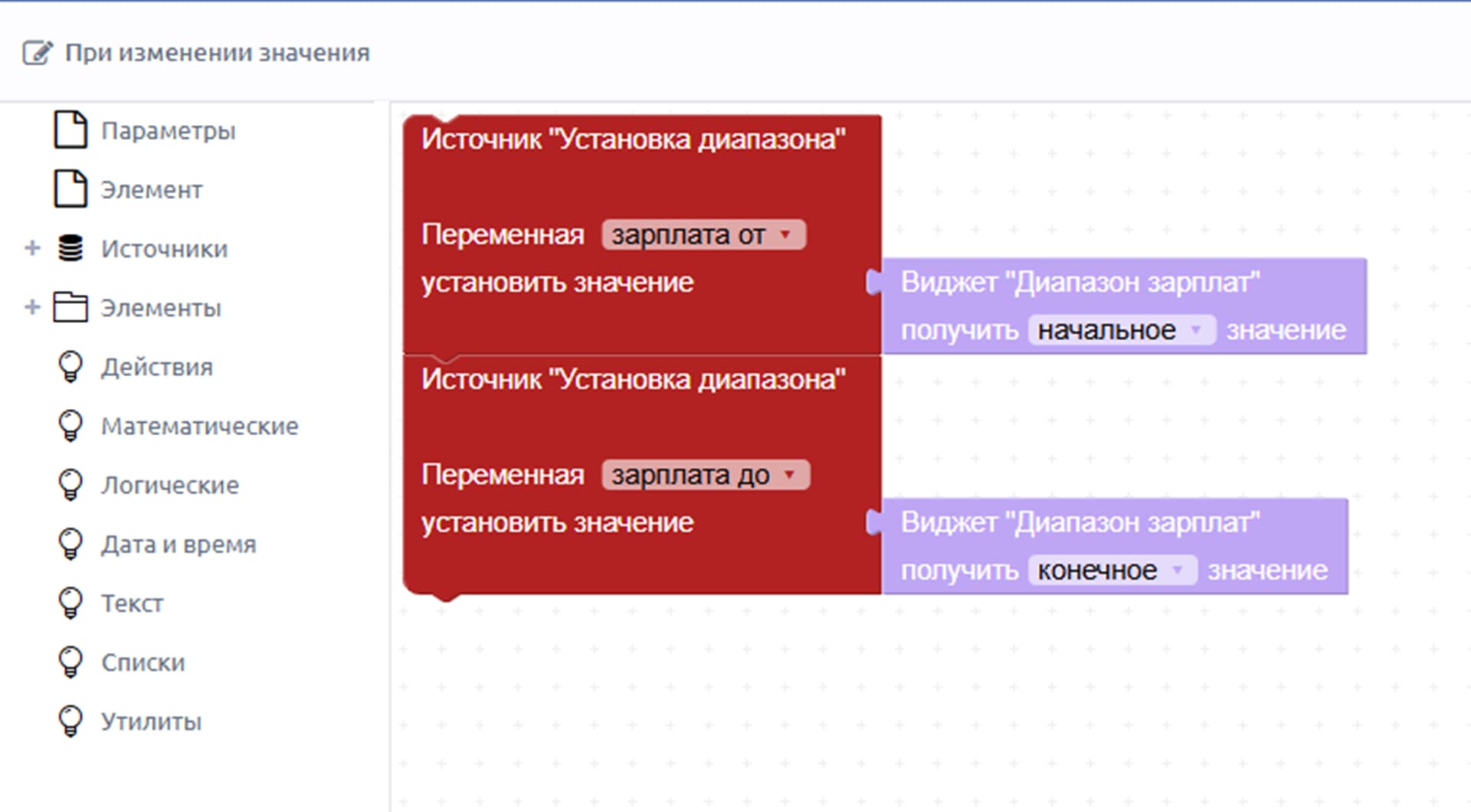Open the Дата и время category
Image resolution: width=1471 pixels, height=812 pixels.
(179, 545)
